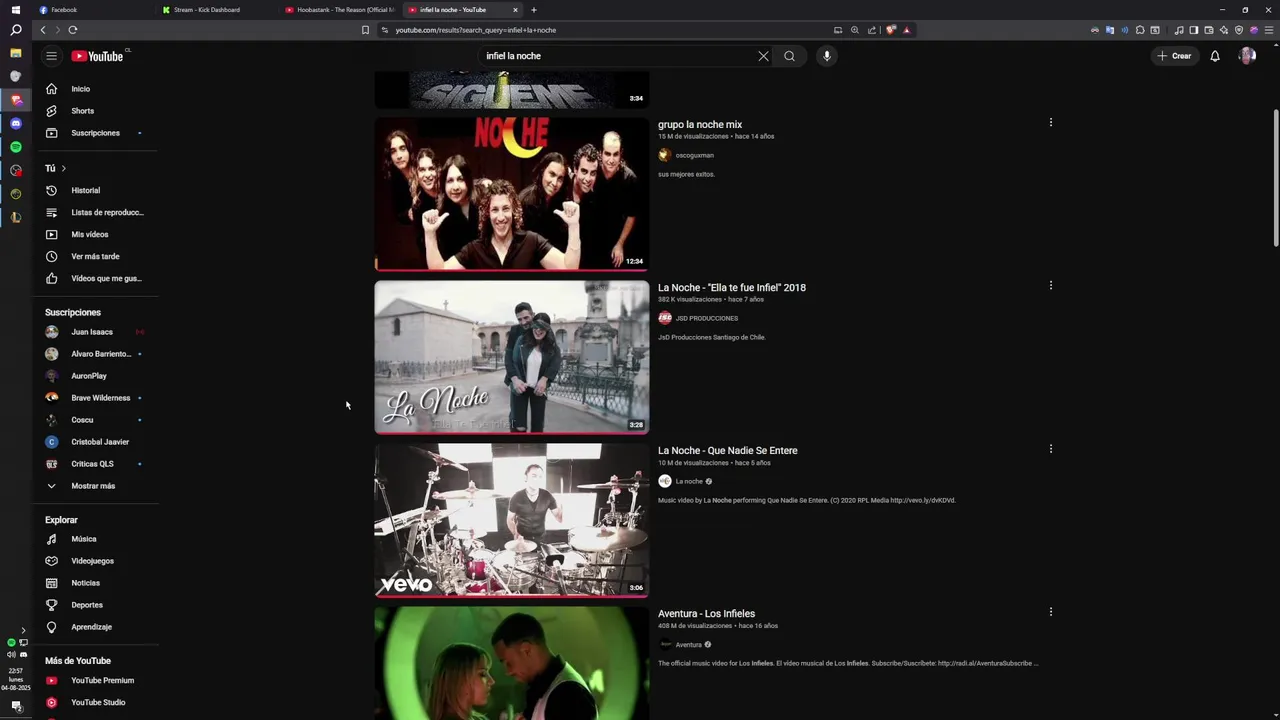Bookmark this page icon in address bar
The width and height of the screenshot is (1280, 720).
[x=365, y=30]
